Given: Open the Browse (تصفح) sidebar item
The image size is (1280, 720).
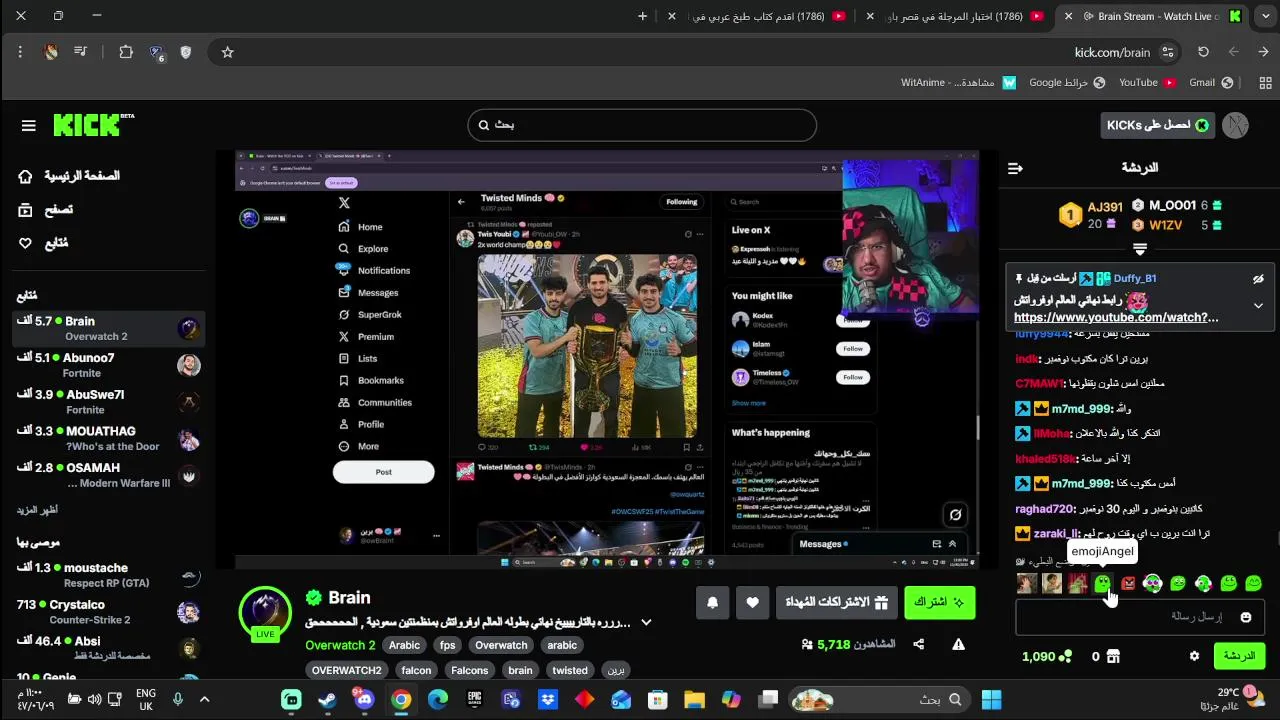Looking at the screenshot, I should pyautogui.click(x=46, y=210).
